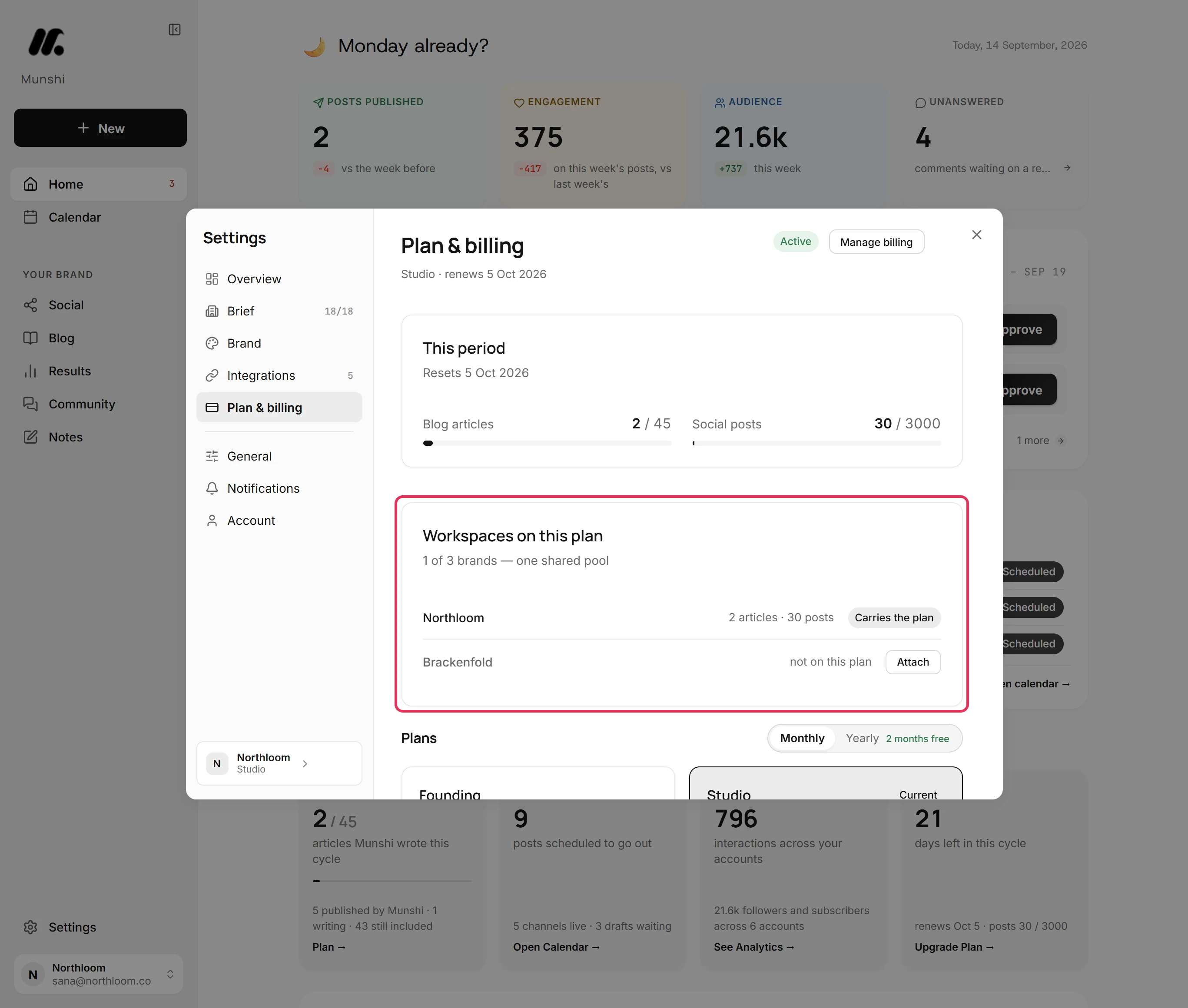Select General in settings menu
The image size is (1188, 1008).
(x=279, y=456)
